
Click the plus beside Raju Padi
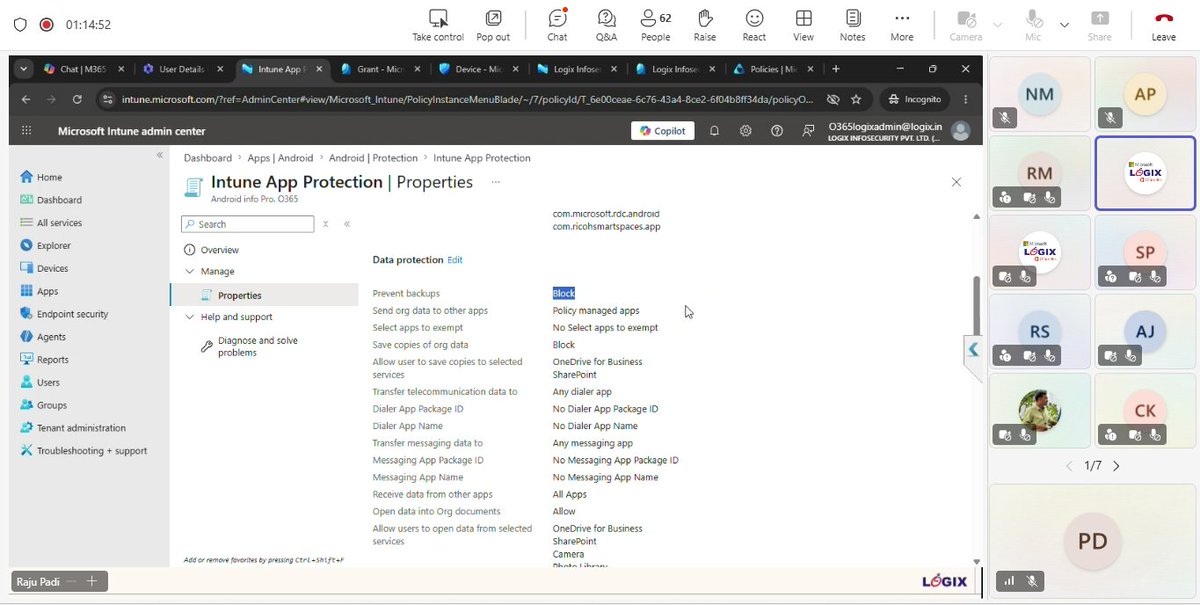[91, 581]
